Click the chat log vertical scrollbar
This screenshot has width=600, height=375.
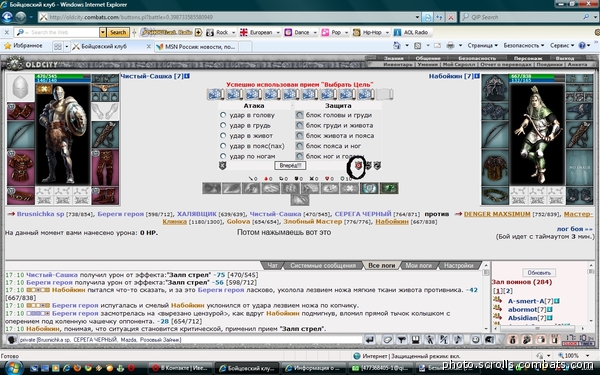[x=486, y=297]
